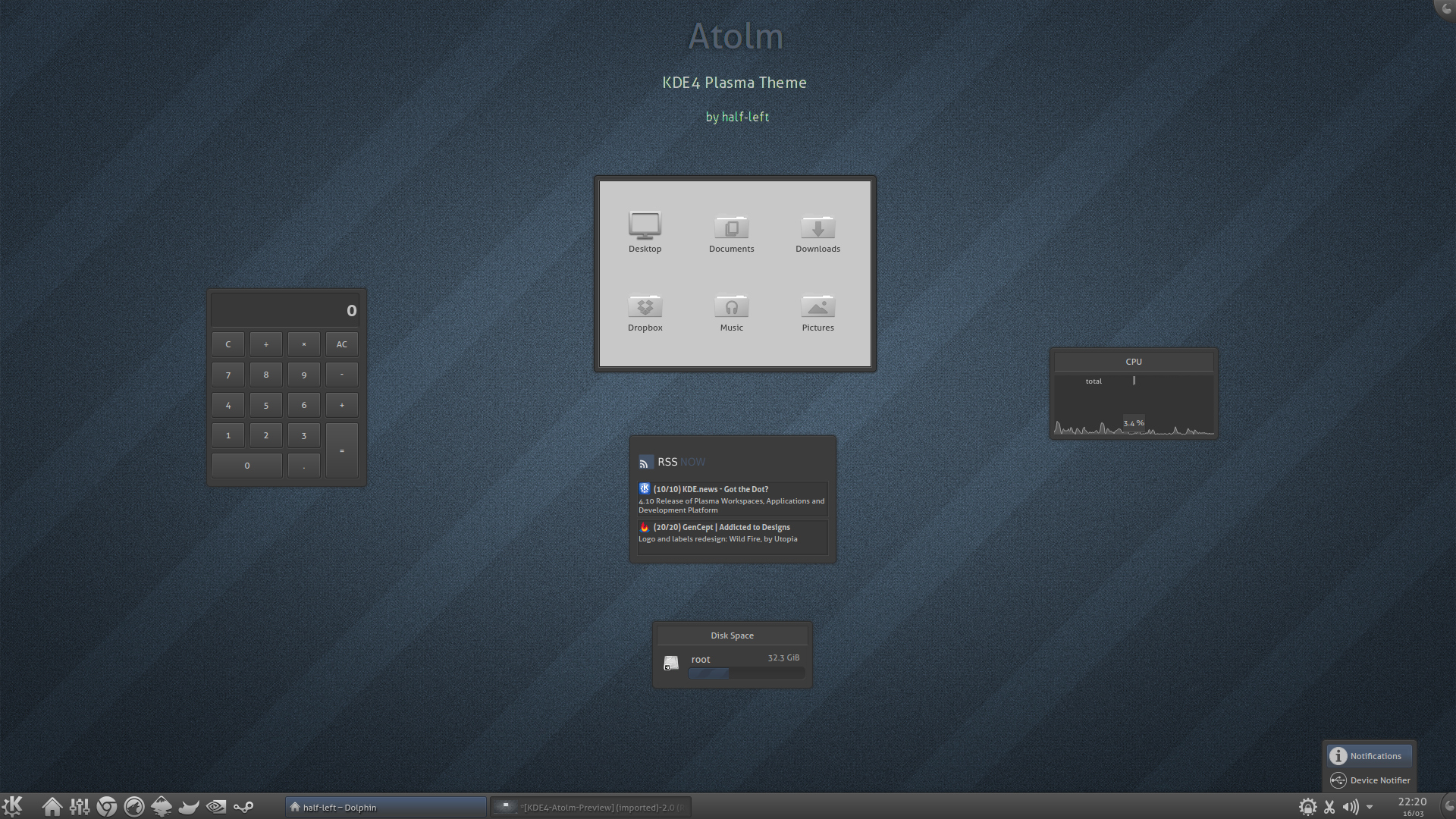
Task: Click the RSS feed icon
Action: [645, 462]
